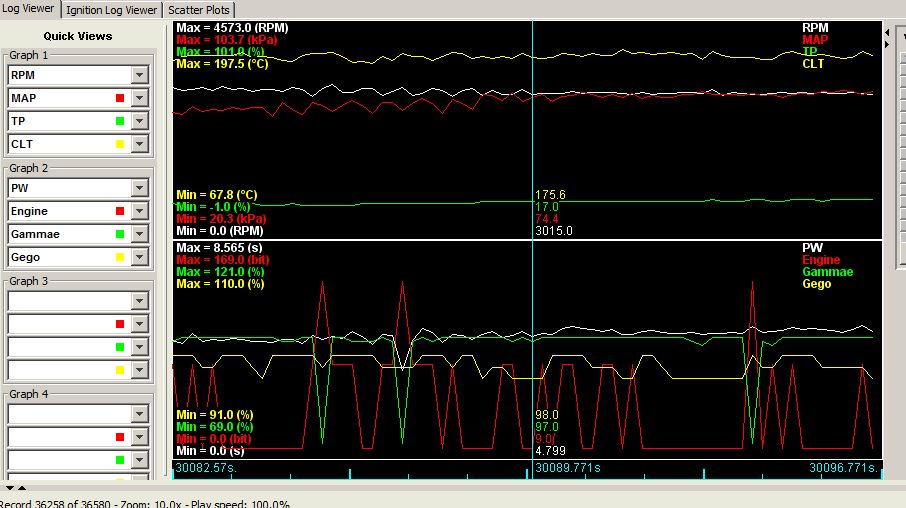Click the green color square beside Gammae

pyautogui.click(x=119, y=234)
